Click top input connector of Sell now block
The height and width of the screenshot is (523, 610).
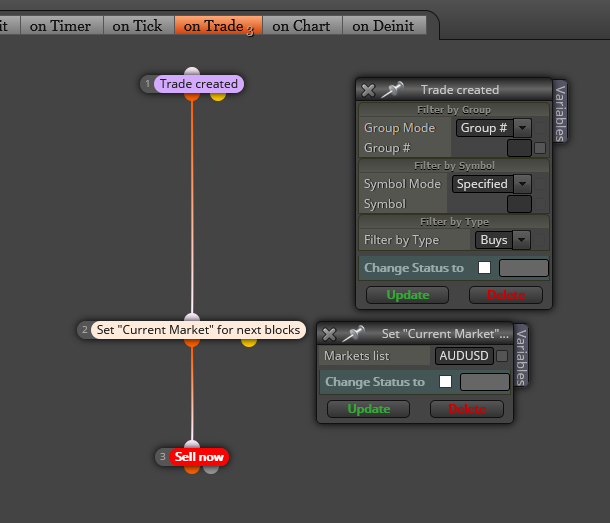192,444
